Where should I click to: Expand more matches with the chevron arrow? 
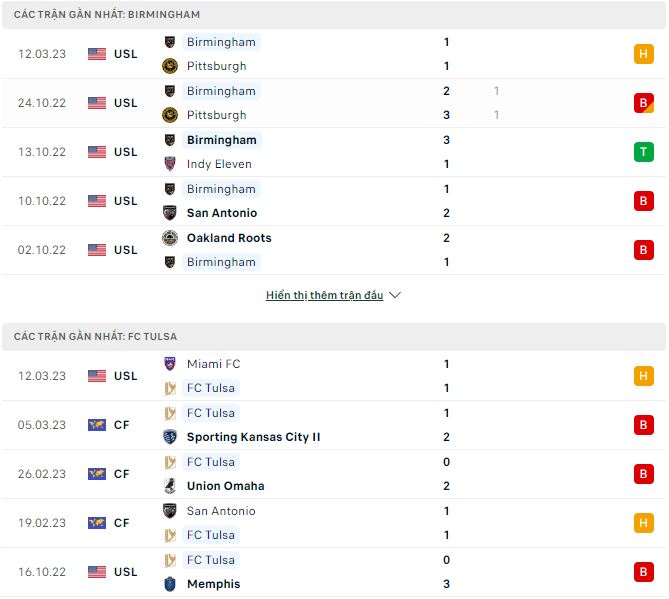[395, 296]
